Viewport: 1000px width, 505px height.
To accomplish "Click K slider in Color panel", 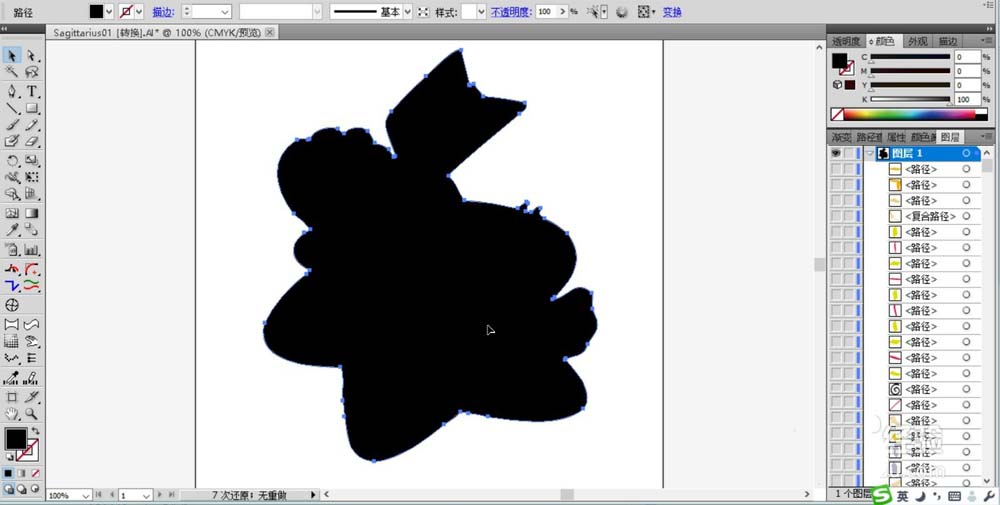I will (910, 99).
